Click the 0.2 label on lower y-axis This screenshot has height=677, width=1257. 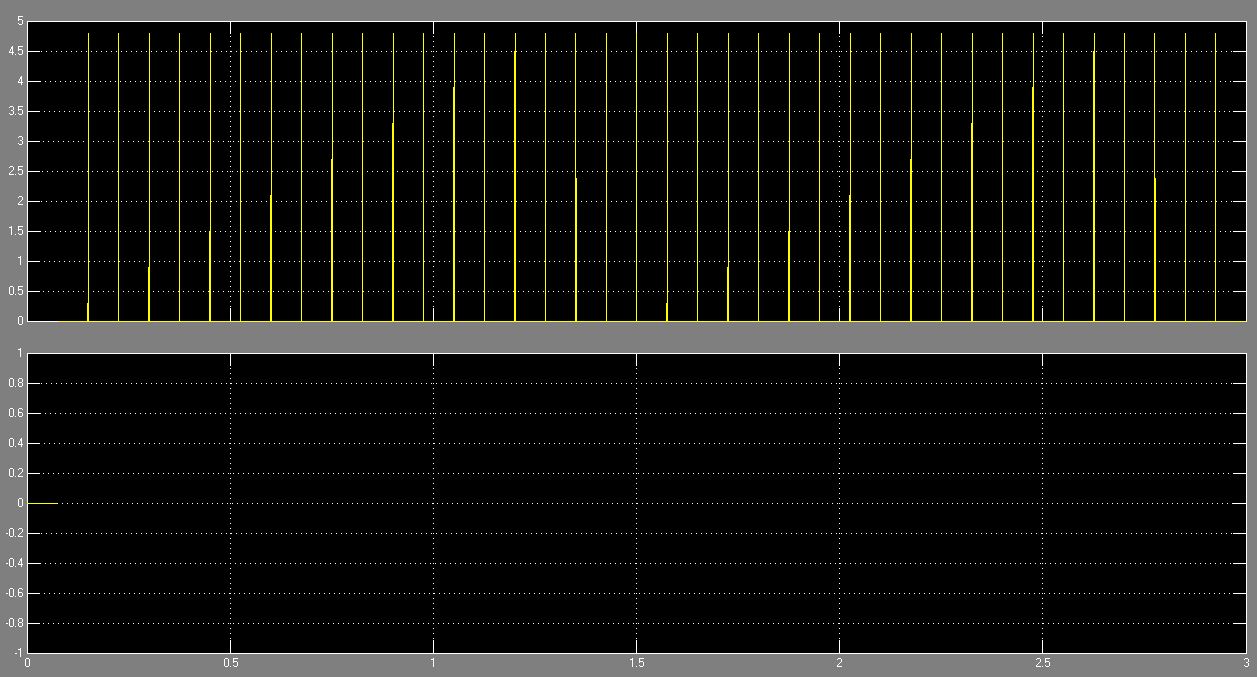pyautogui.click(x=17, y=474)
